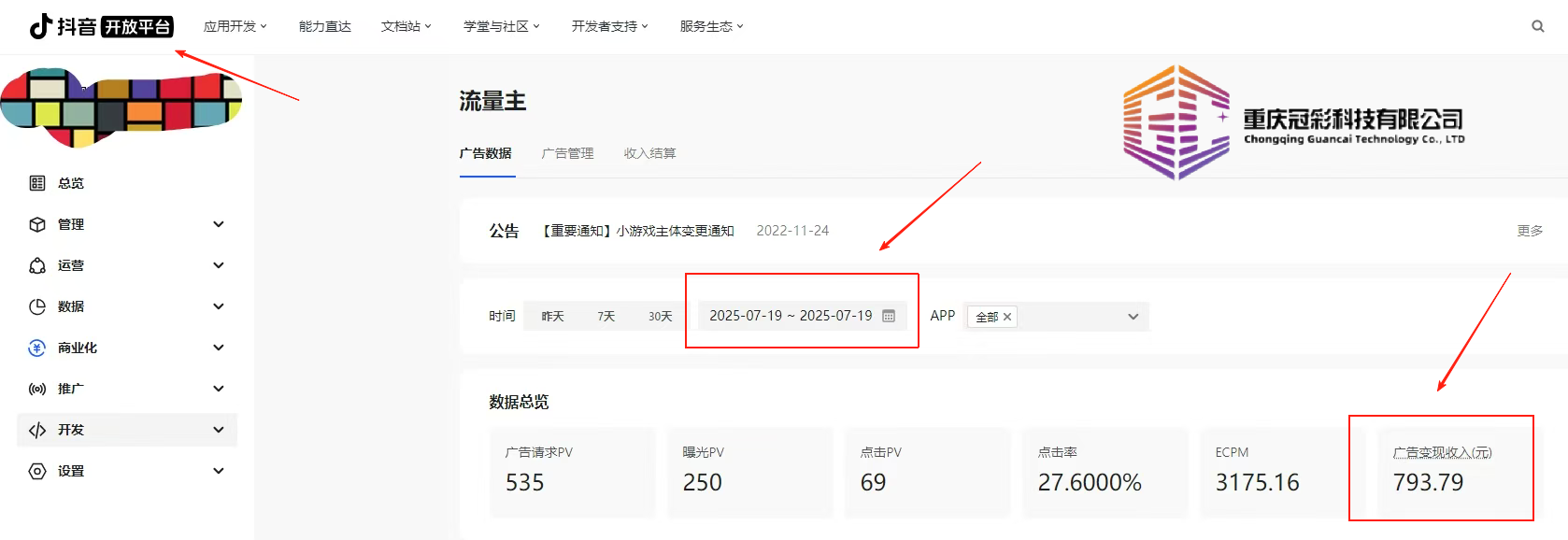
Task: Click the 总览 overview icon
Action: click(x=37, y=183)
